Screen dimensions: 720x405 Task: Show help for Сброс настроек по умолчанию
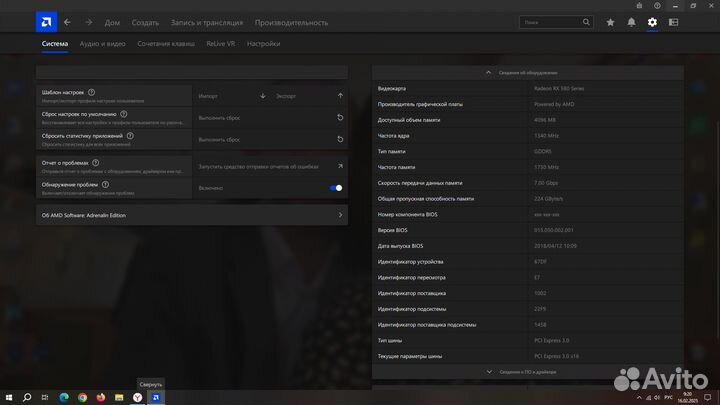tap(124, 114)
